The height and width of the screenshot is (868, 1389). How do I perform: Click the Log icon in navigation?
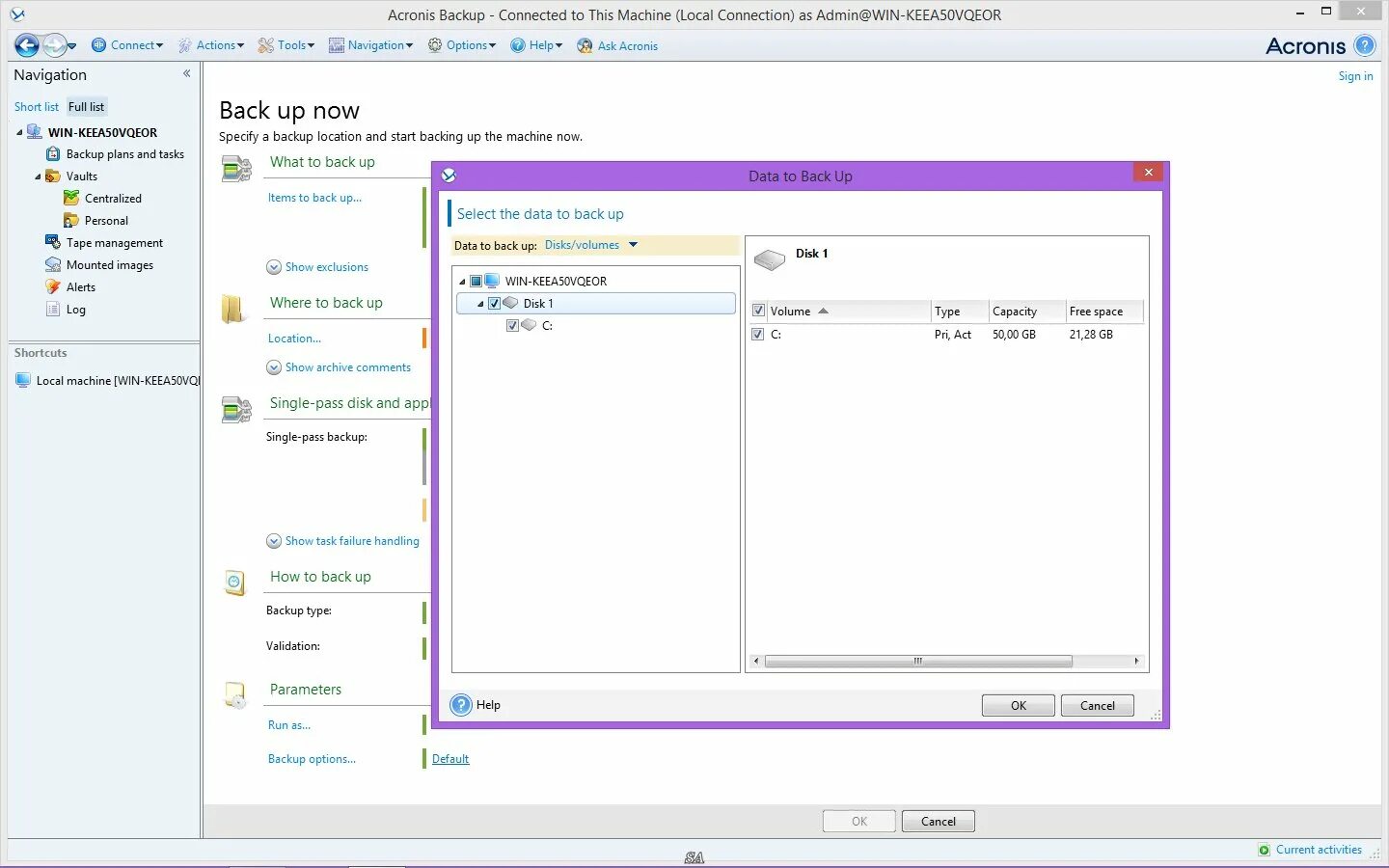tap(53, 309)
